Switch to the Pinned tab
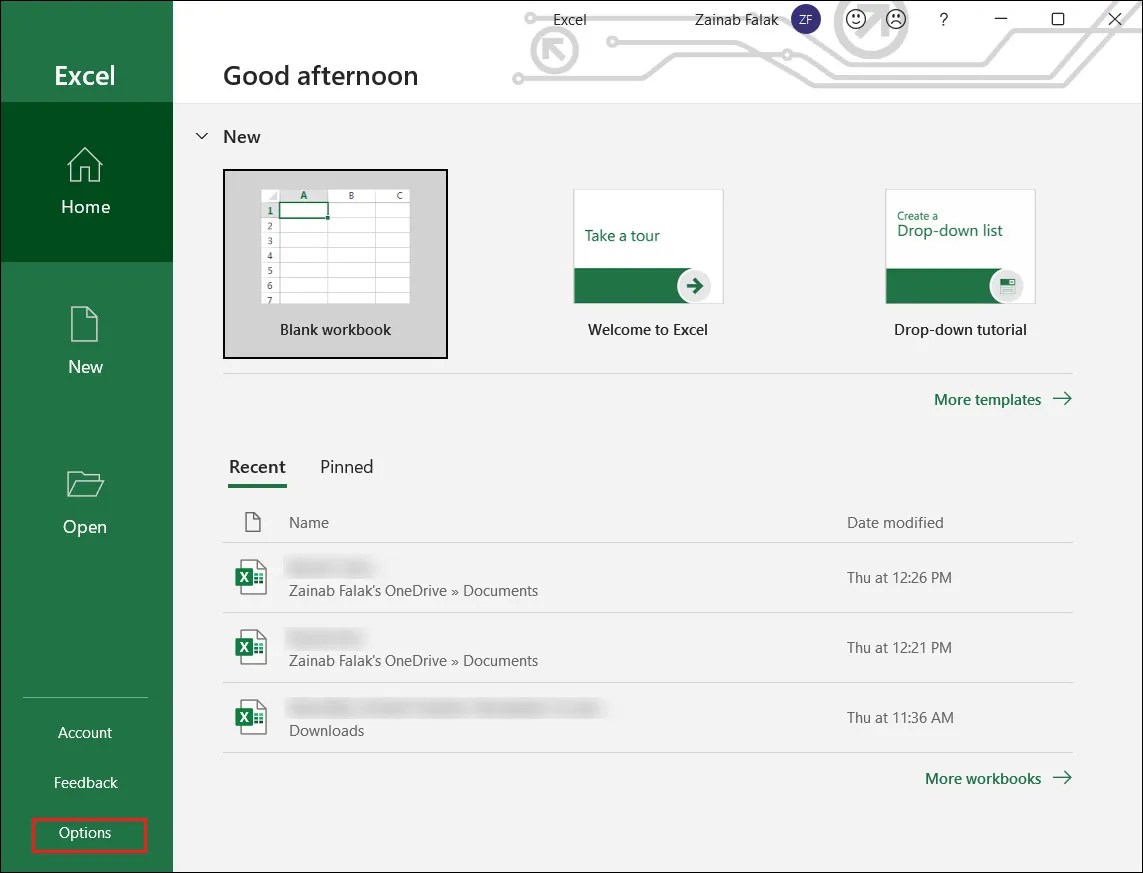 coord(346,467)
